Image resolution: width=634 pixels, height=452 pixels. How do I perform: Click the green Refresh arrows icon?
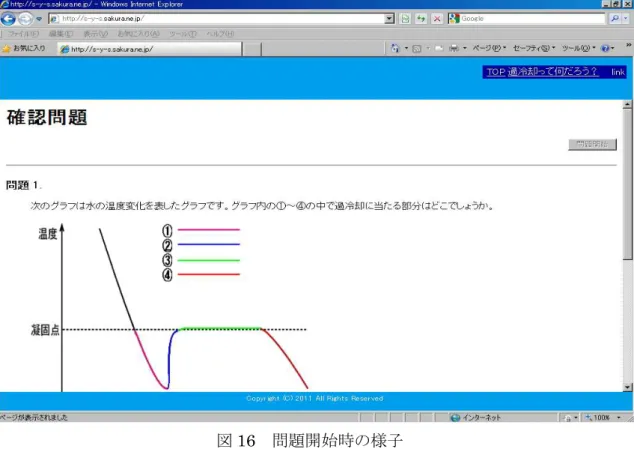pos(421,19)
